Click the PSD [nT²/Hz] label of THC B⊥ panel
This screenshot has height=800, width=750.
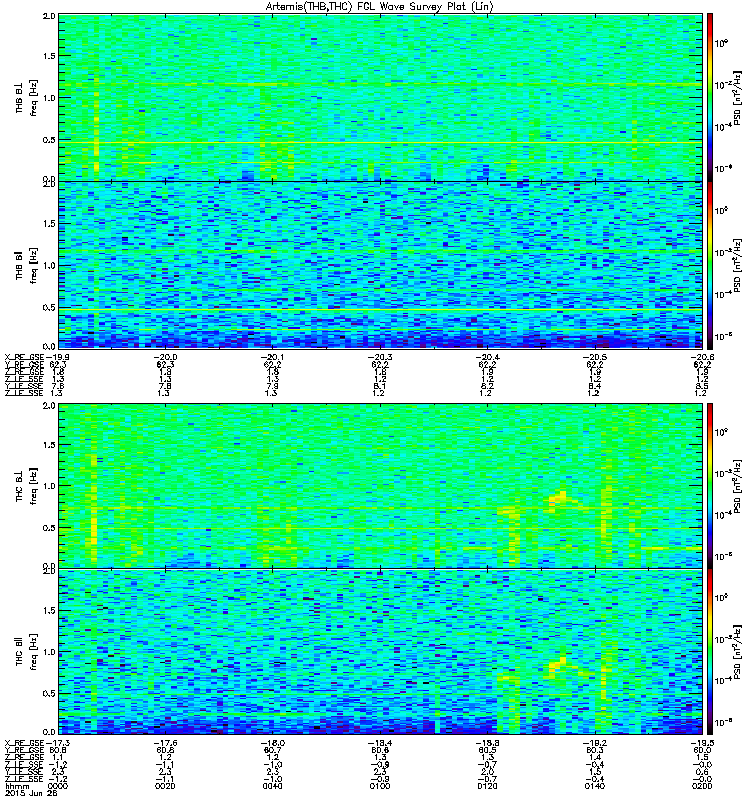click(737, 486)
